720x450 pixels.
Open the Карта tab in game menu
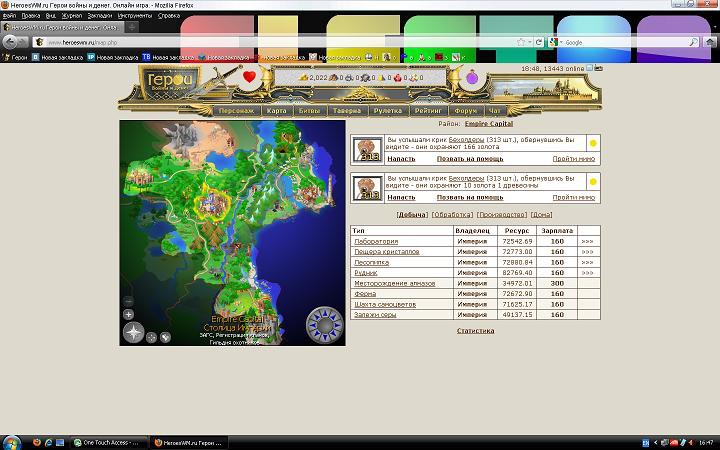point(277,112)
